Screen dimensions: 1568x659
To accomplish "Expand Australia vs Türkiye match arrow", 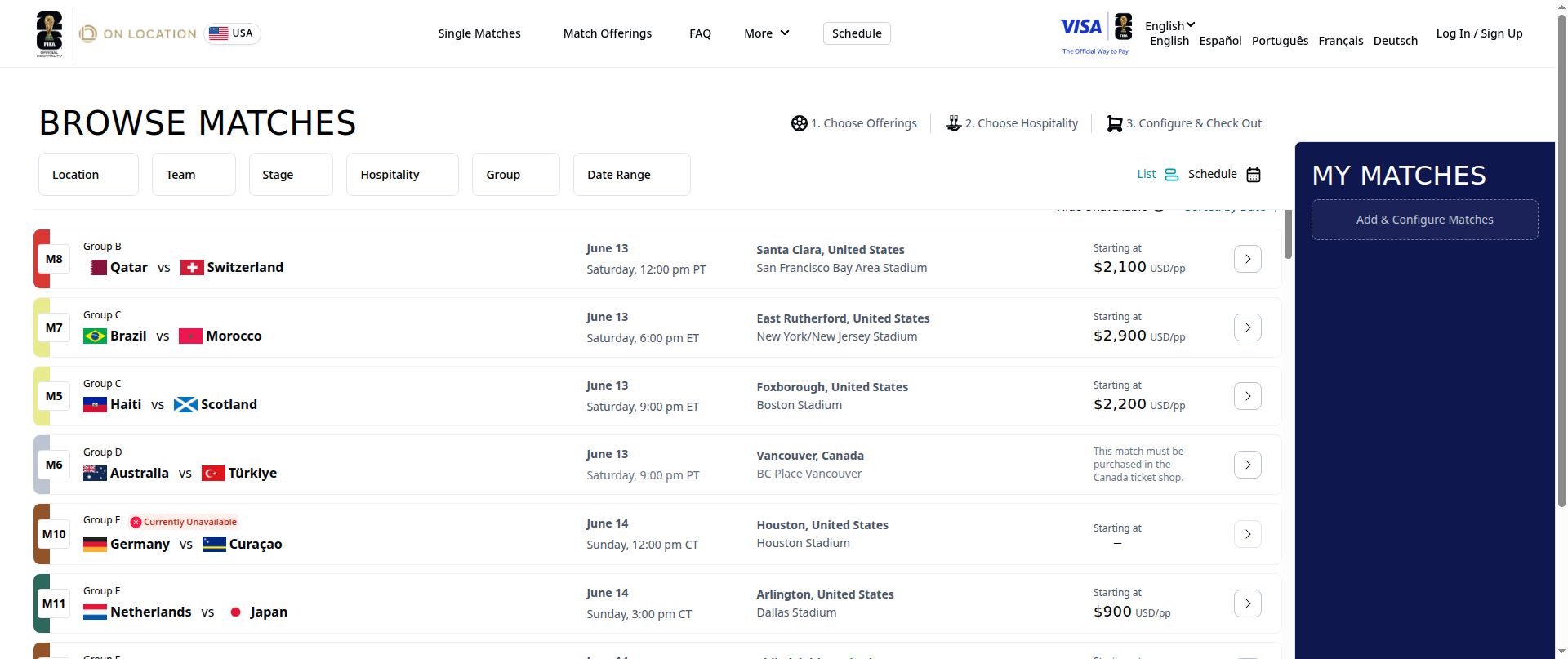I will coord(1247,465).
